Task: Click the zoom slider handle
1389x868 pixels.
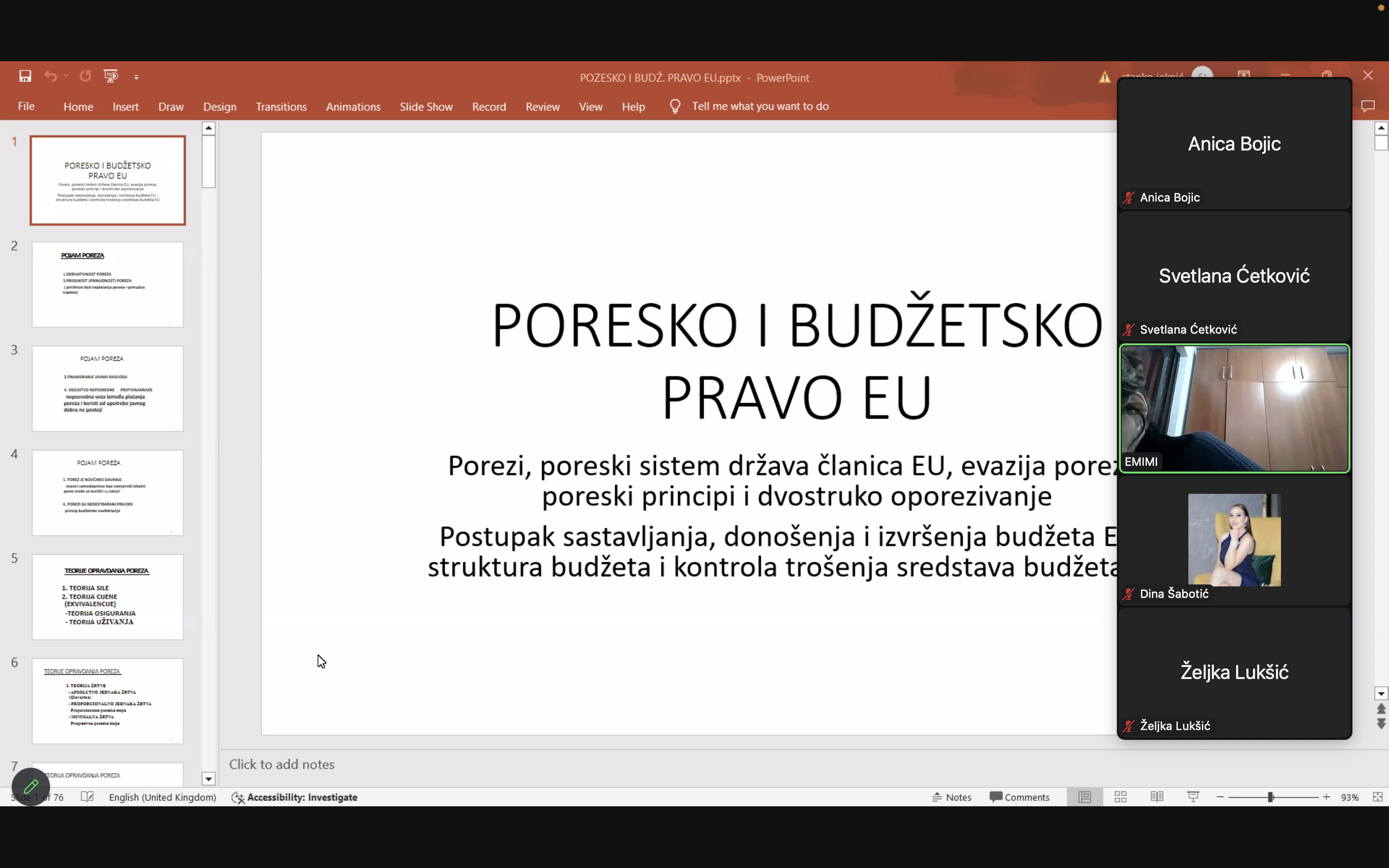Action: pyautogui.click(x=1271, y=797)
